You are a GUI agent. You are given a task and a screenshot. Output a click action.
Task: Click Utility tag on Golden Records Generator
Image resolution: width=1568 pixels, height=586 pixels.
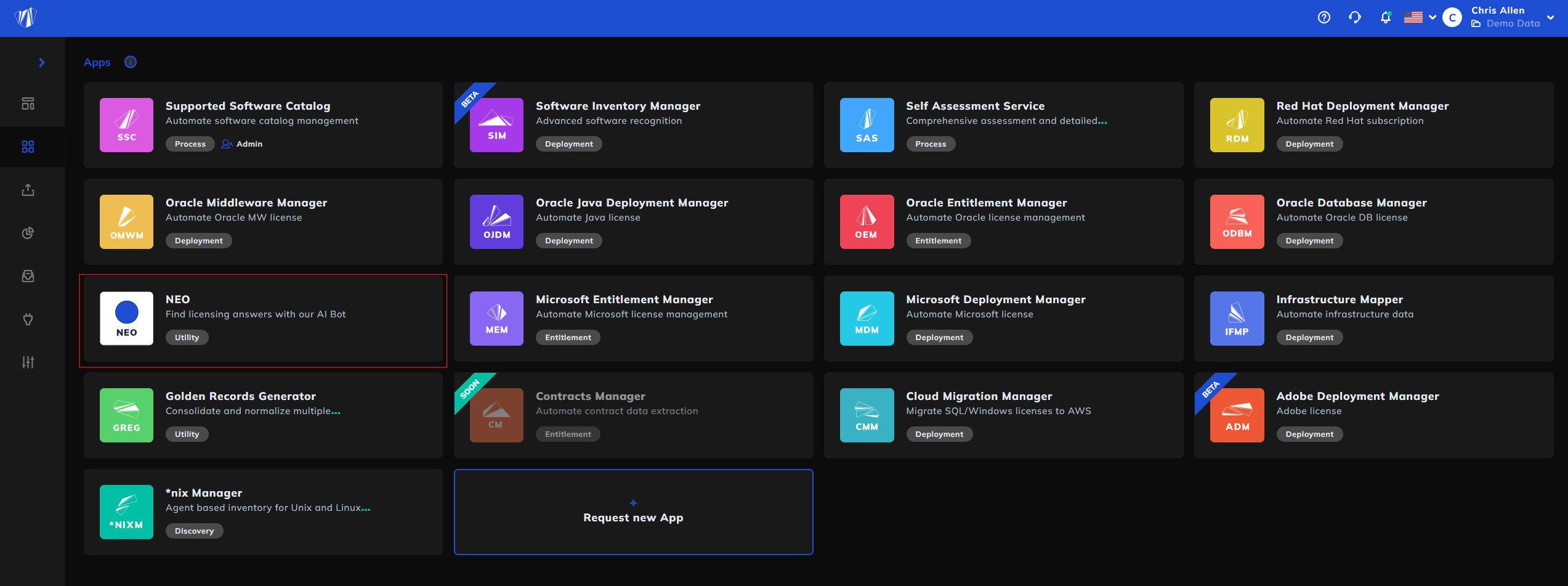(187, 434)
